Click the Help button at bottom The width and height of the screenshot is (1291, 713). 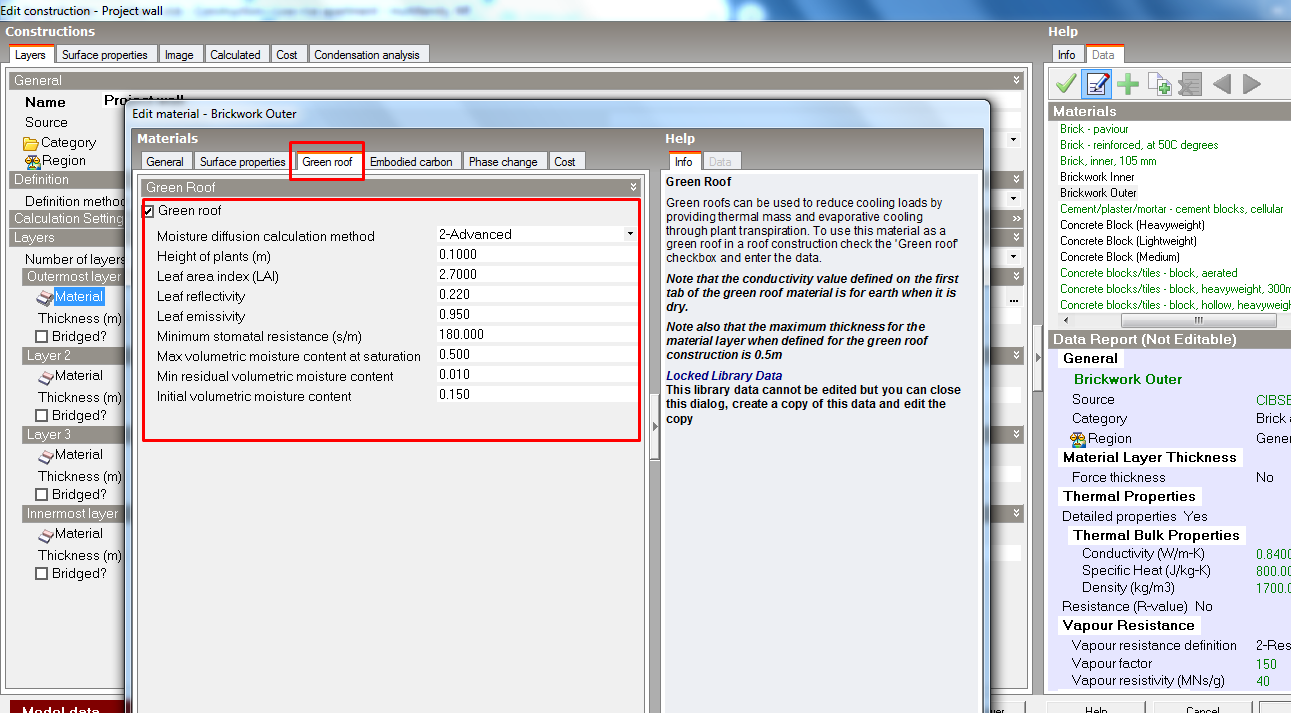coord(1096,708)
